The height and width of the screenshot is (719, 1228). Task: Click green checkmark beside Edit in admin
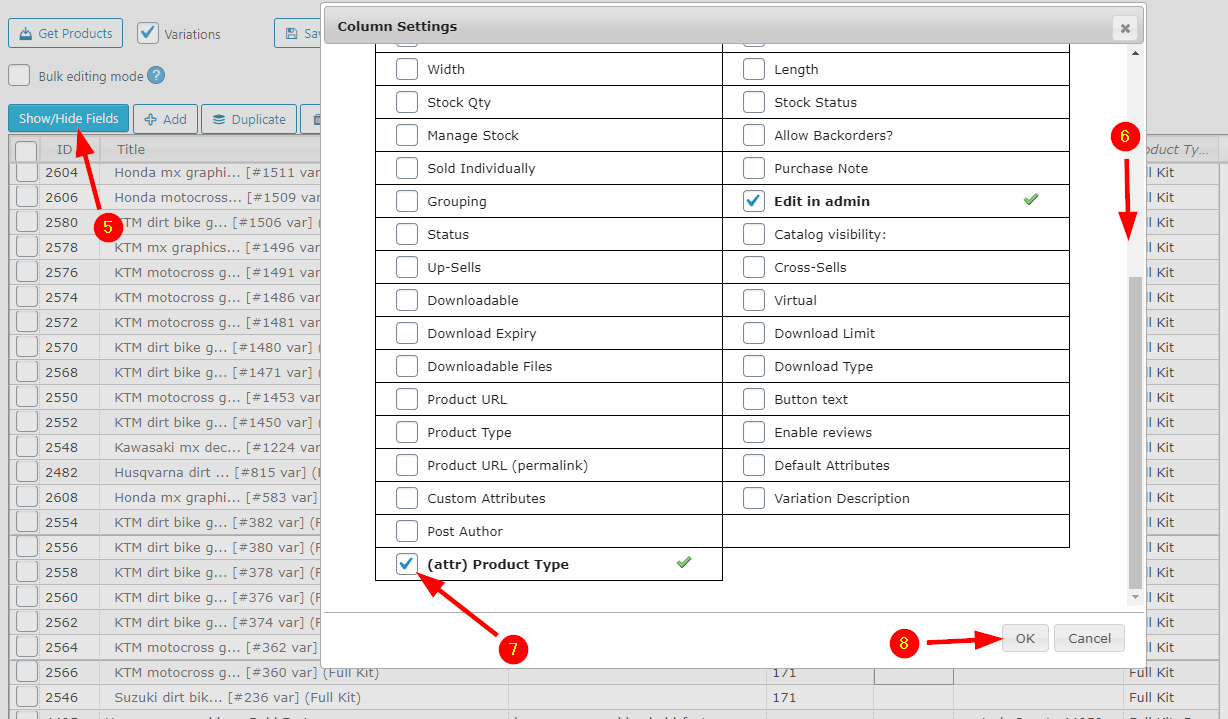pyautogui.click(x=1031, y=200)
